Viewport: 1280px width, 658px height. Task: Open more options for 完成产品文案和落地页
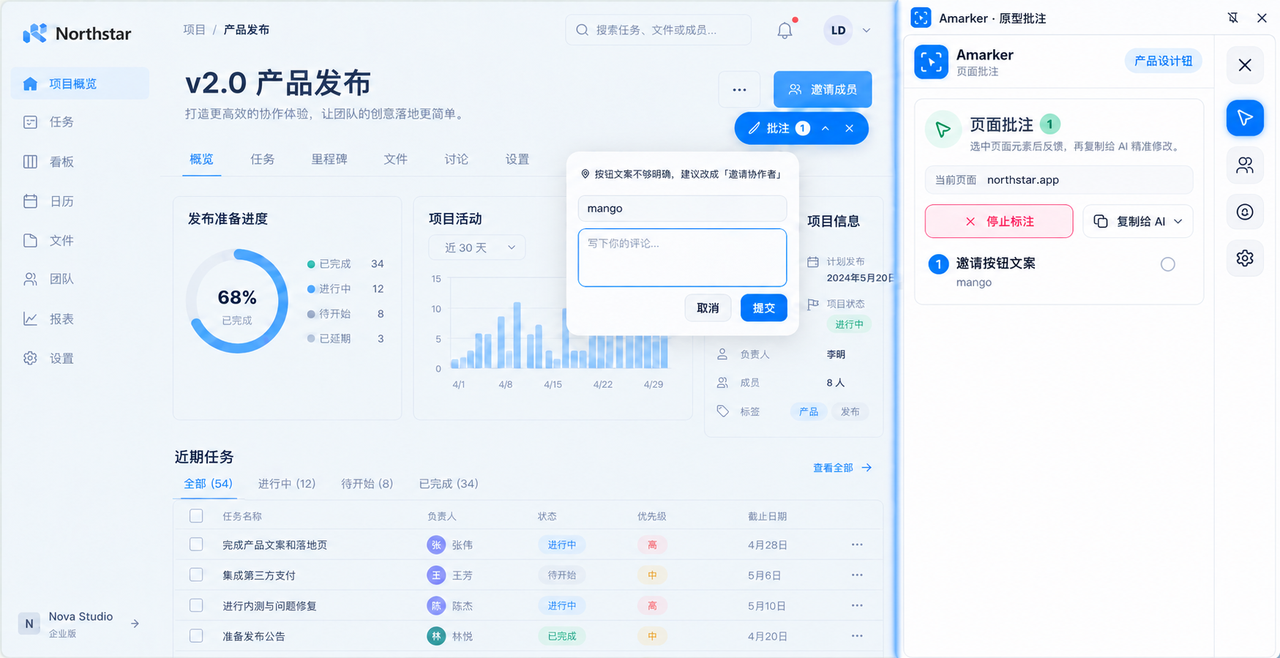pyautogui.click(x=857, y=545)
